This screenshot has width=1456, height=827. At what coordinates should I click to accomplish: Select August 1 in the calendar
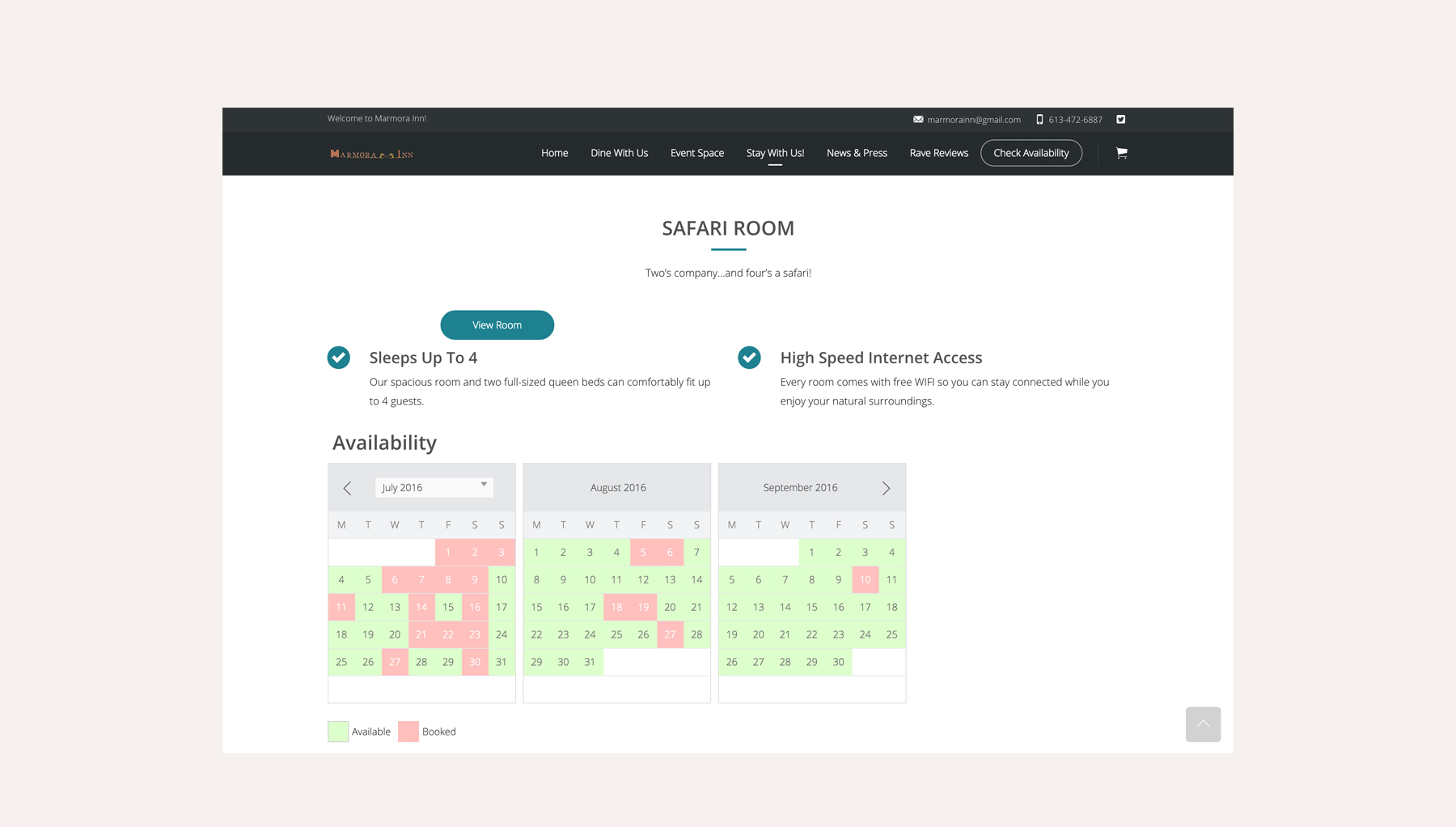(536, 552)
